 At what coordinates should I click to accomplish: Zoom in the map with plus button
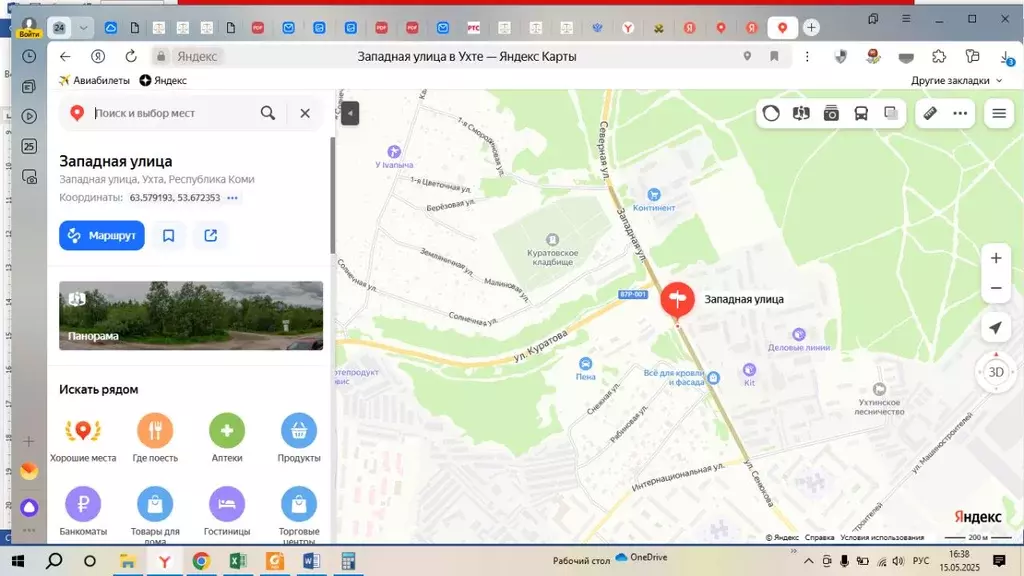coord(996,258)
